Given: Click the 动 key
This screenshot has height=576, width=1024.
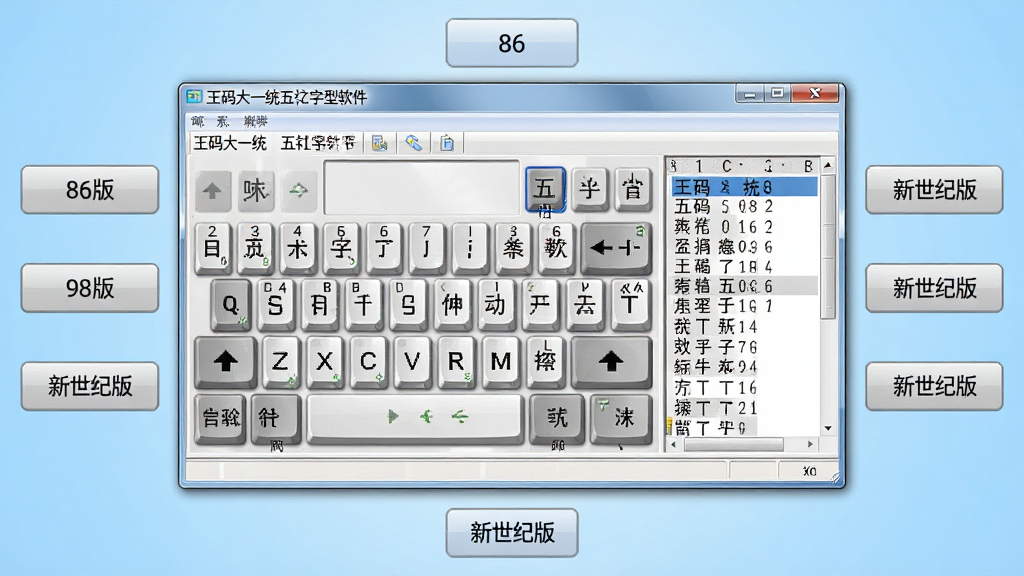Looking at the screenshot, I should [x=496, y=304].
